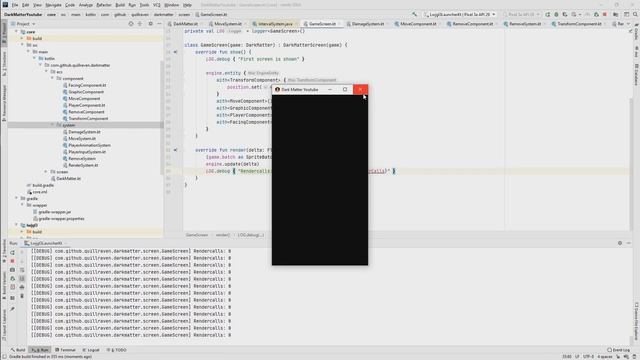Toggle scroll to end in Run console
Screen dimensions: 640x360
click(x=22, y=278)
